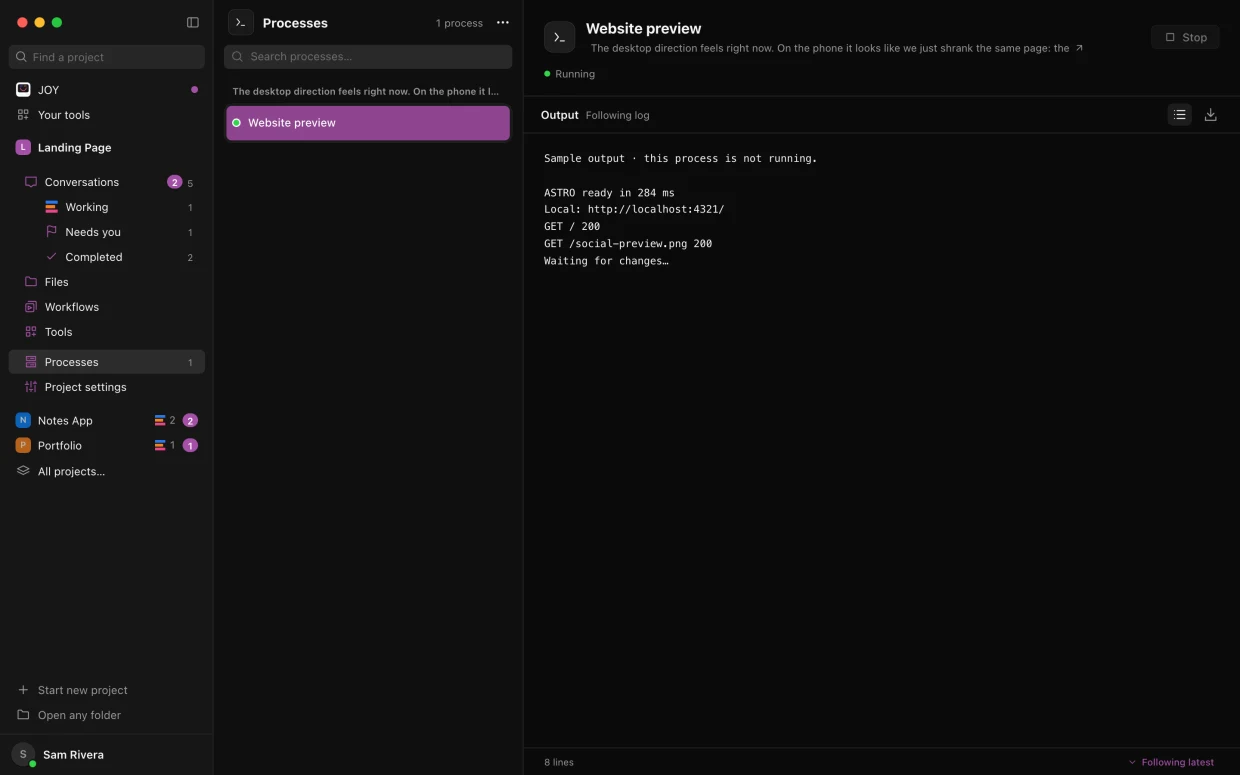
Task: Open All projects…
Action: (x=107, y=471)
